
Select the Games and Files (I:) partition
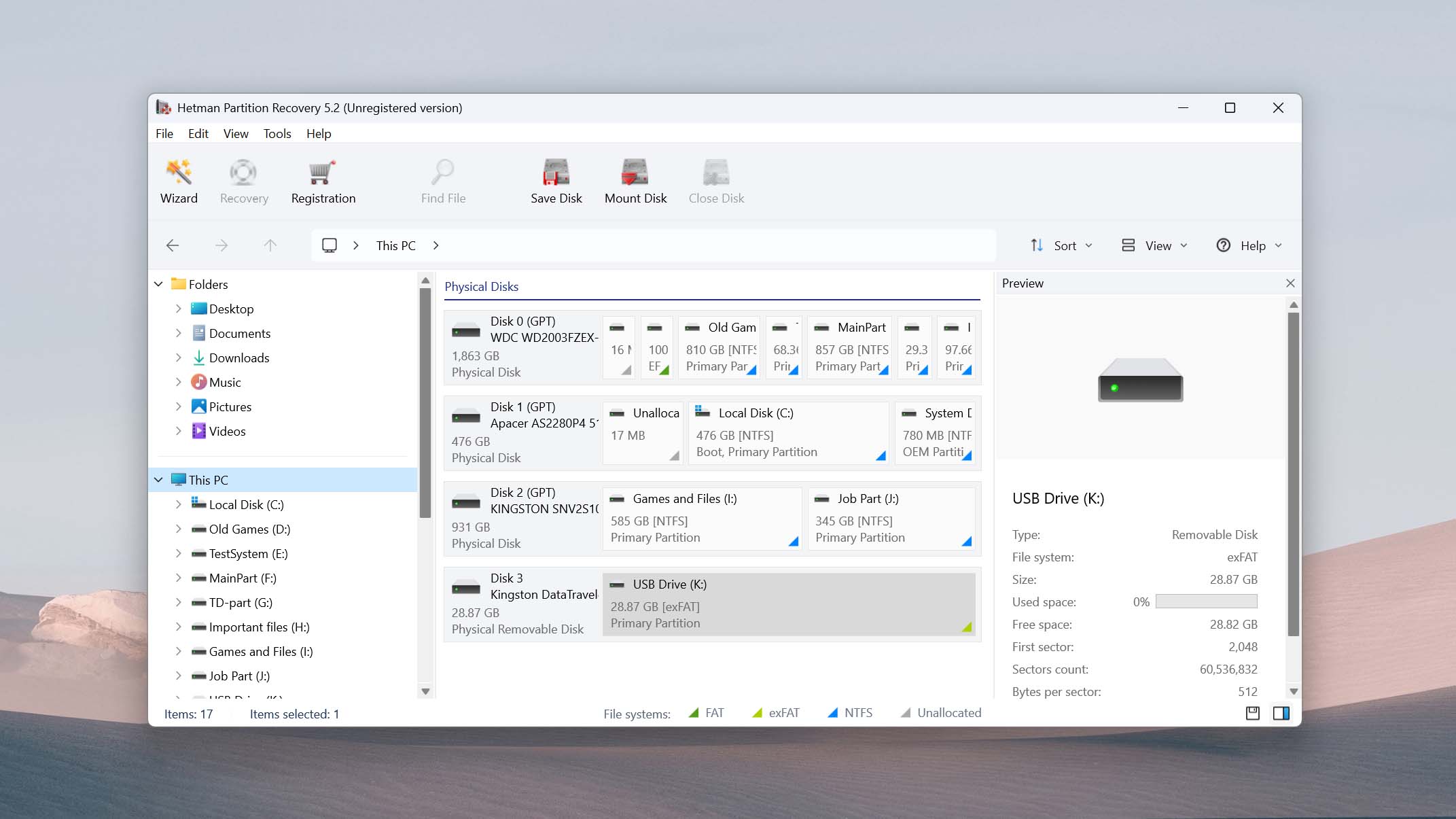[702, 519]
